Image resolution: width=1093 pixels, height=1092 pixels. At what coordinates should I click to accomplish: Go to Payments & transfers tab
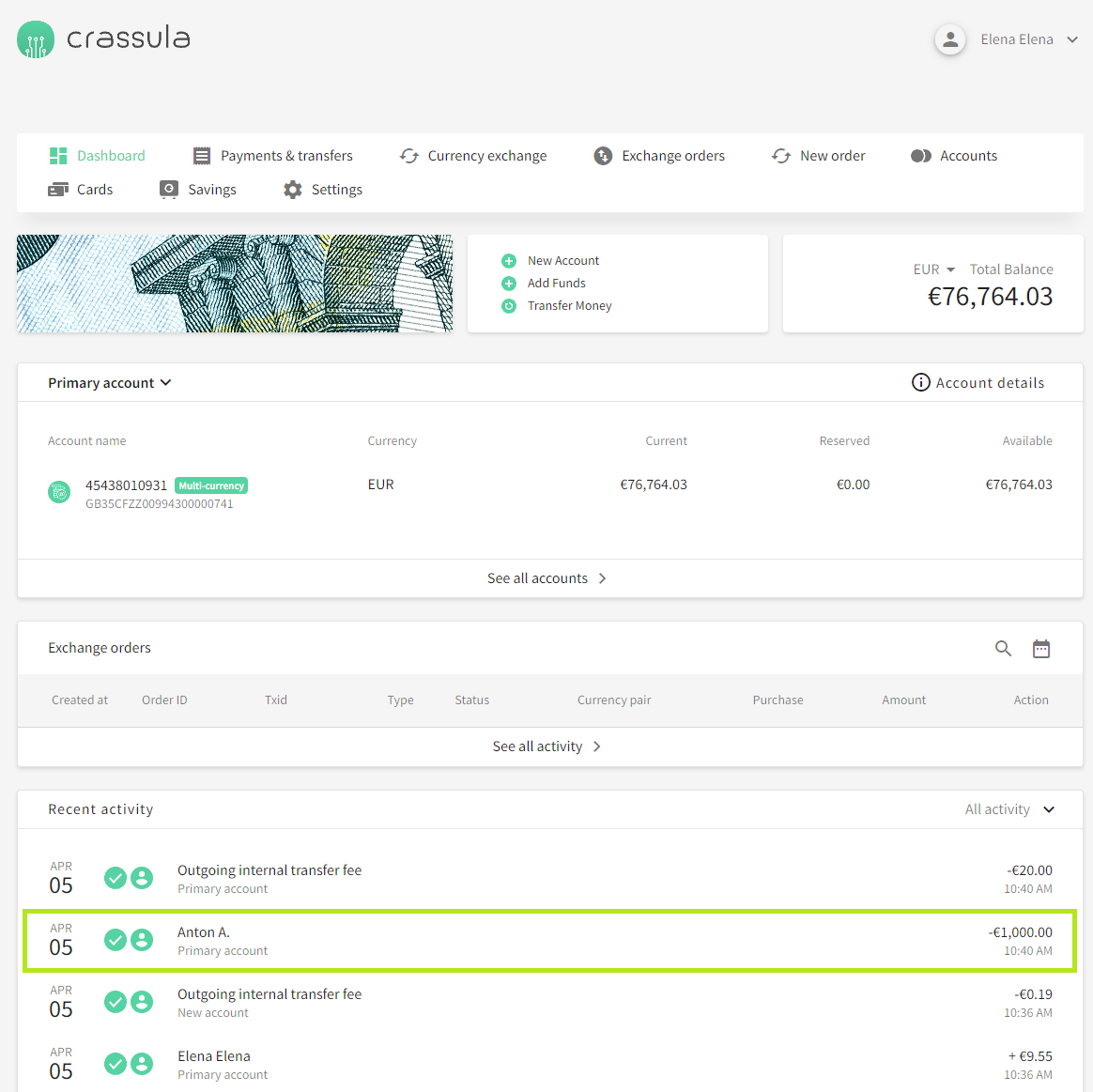(x=273, y=156)
